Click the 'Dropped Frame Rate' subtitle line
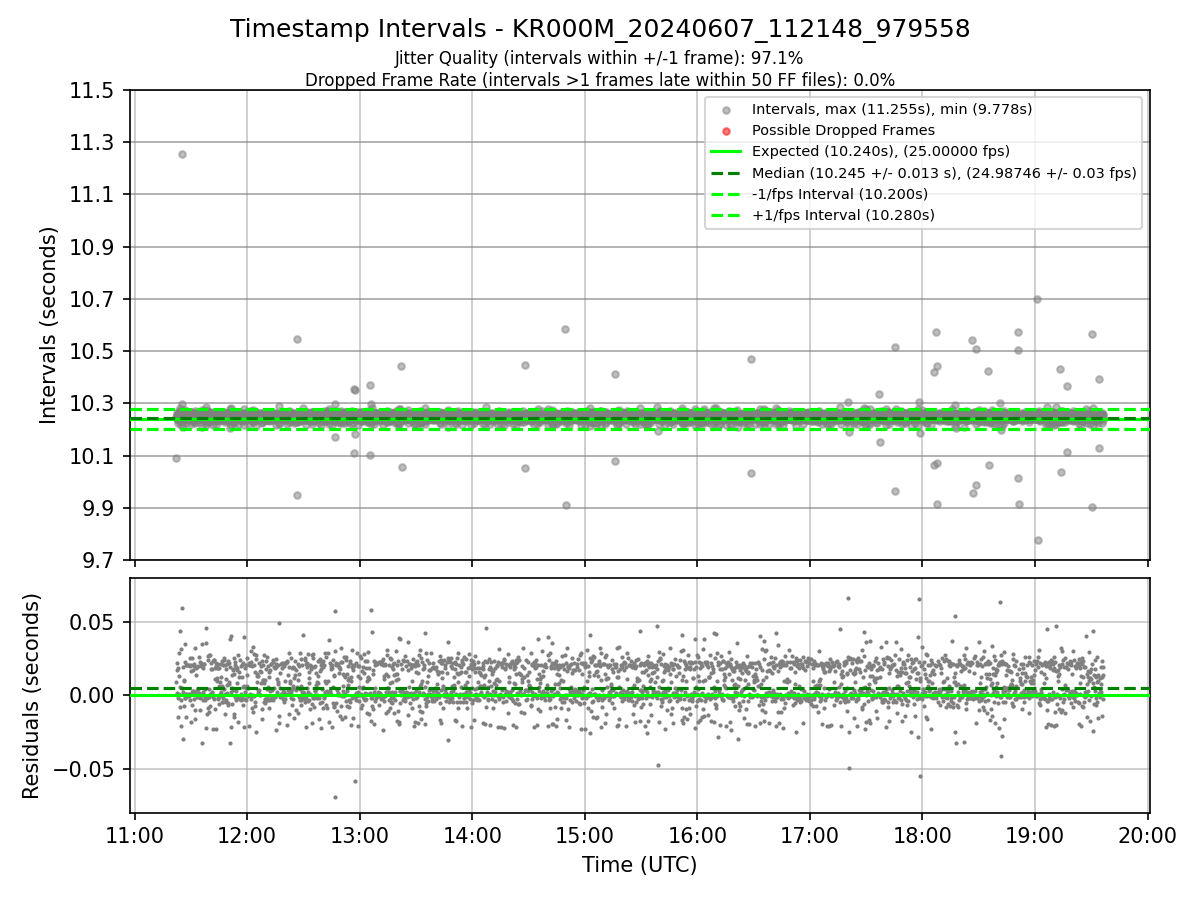Viewport: 1200px width, 900px height. coord(600,80)
